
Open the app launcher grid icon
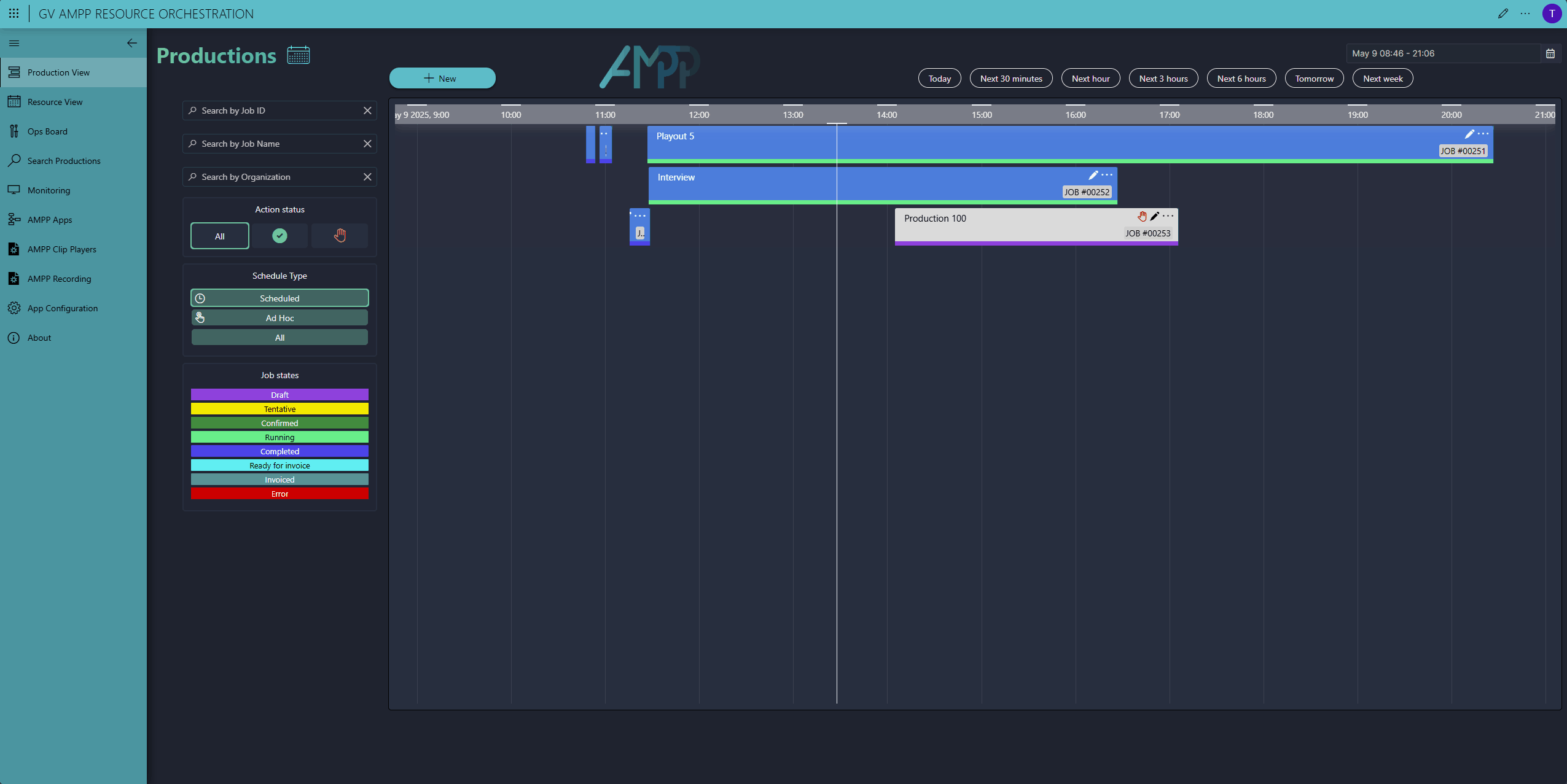(14, 14)
